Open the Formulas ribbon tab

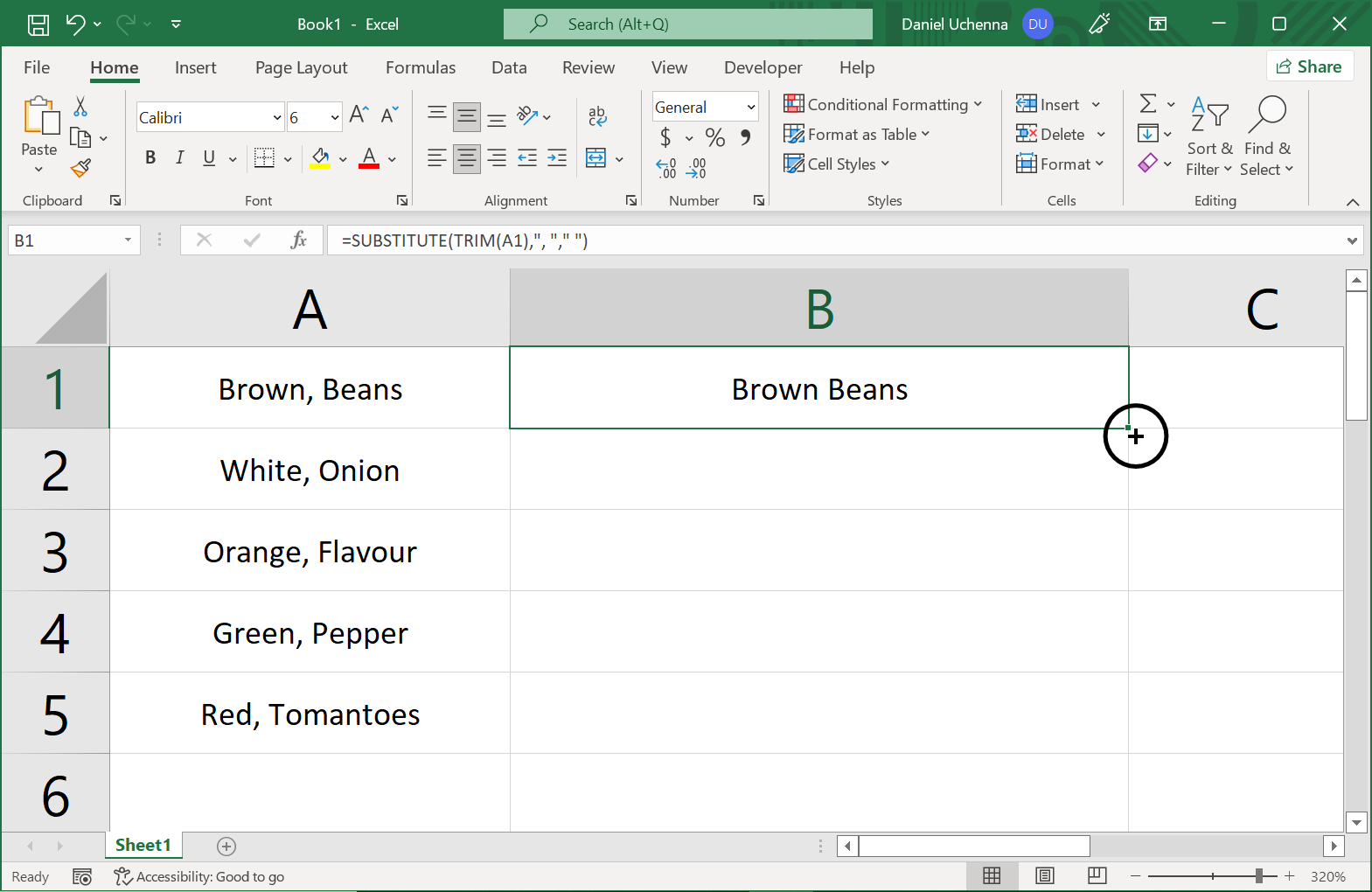[x=421, y=67]
